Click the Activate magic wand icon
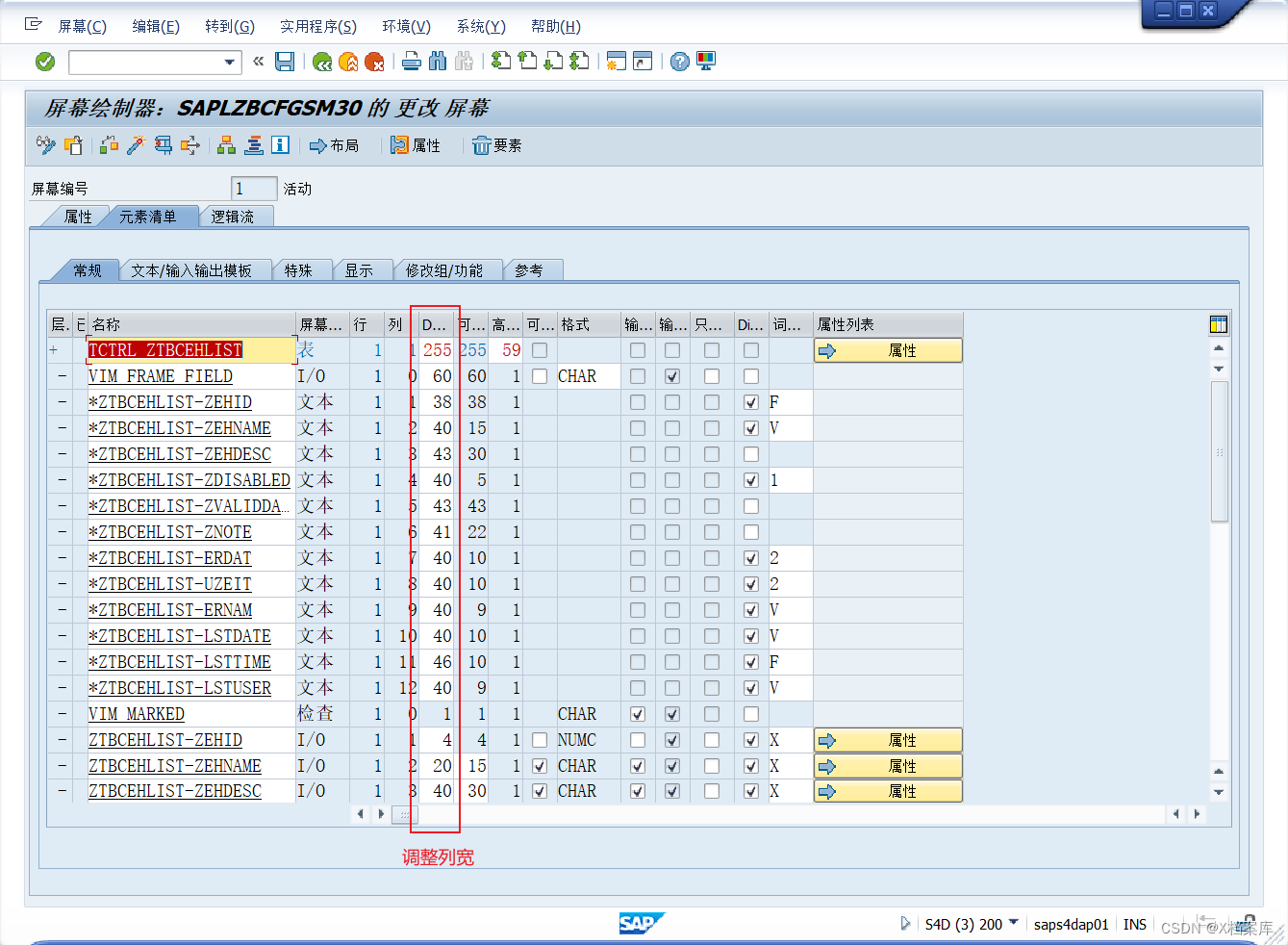This screenshot has width=1288, height=945. pyautogui.click(x=137, y=145)
